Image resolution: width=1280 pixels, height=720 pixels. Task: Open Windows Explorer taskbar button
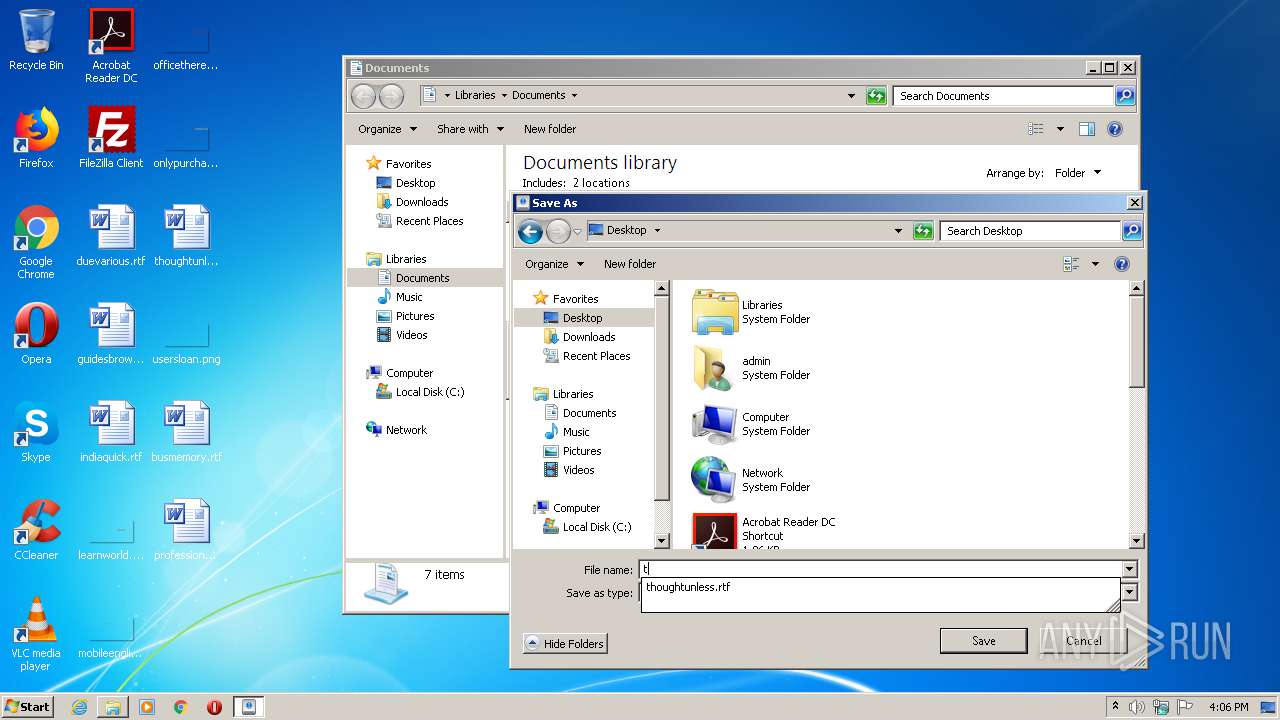(113, 707)
